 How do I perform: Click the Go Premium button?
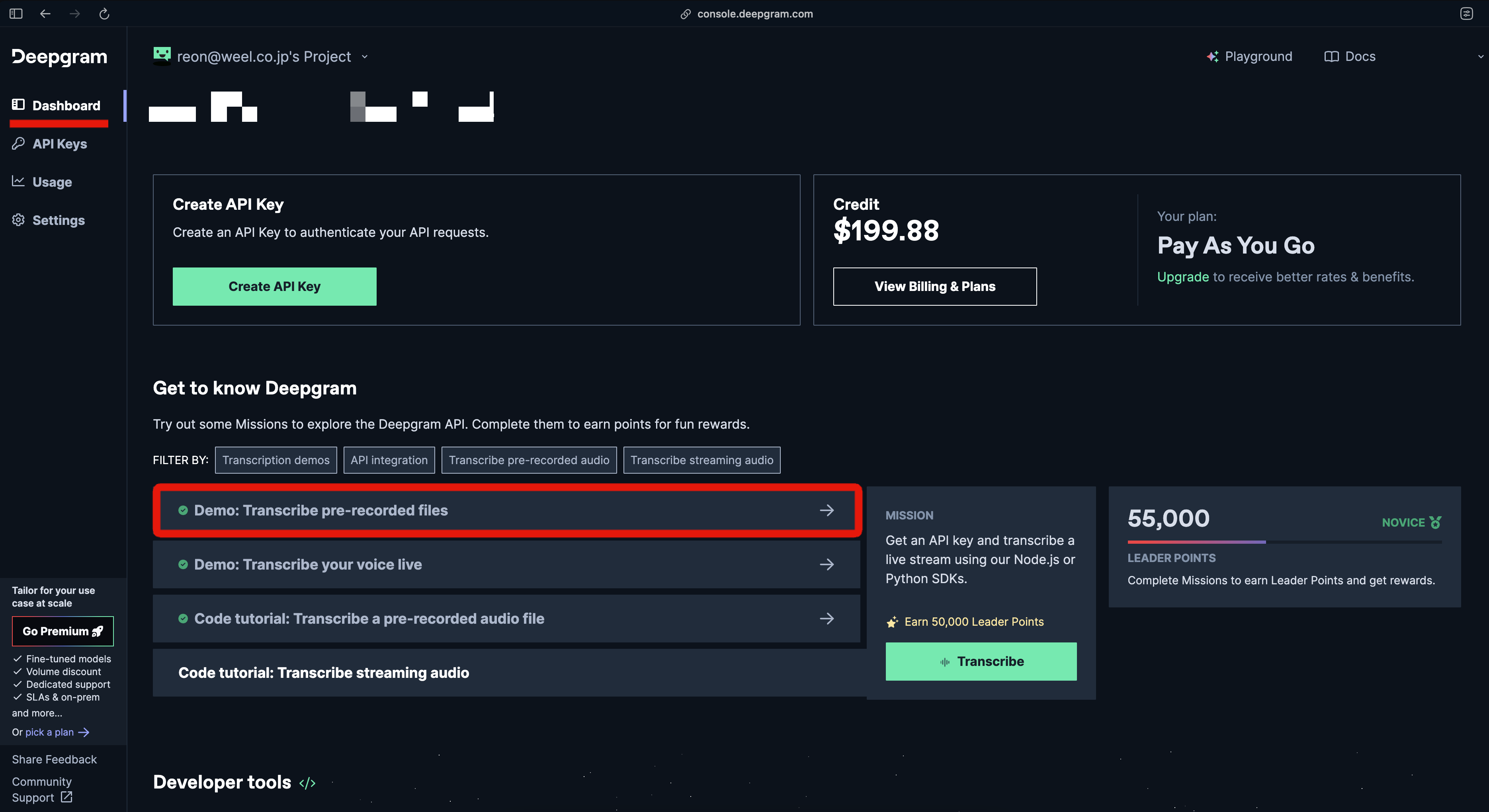(63, 631)
